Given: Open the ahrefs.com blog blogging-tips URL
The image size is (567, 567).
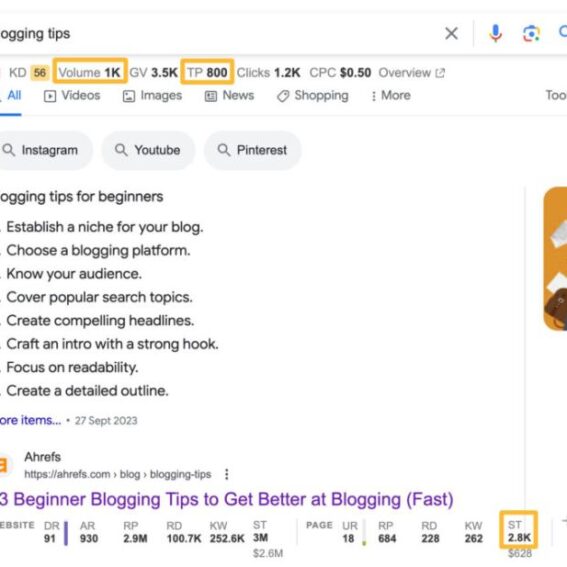Looking at the screenshot, I should 118,474.
